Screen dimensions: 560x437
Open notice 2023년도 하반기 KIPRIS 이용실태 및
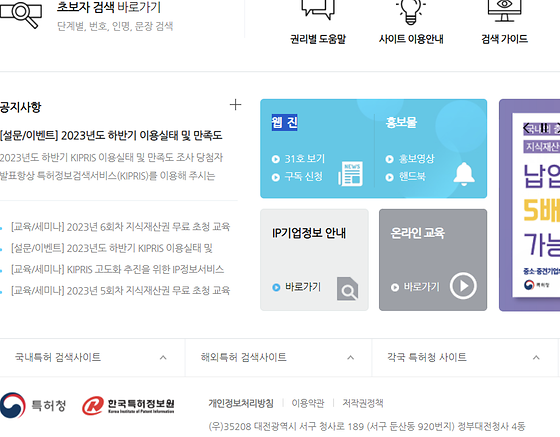(x=112, y=248)
